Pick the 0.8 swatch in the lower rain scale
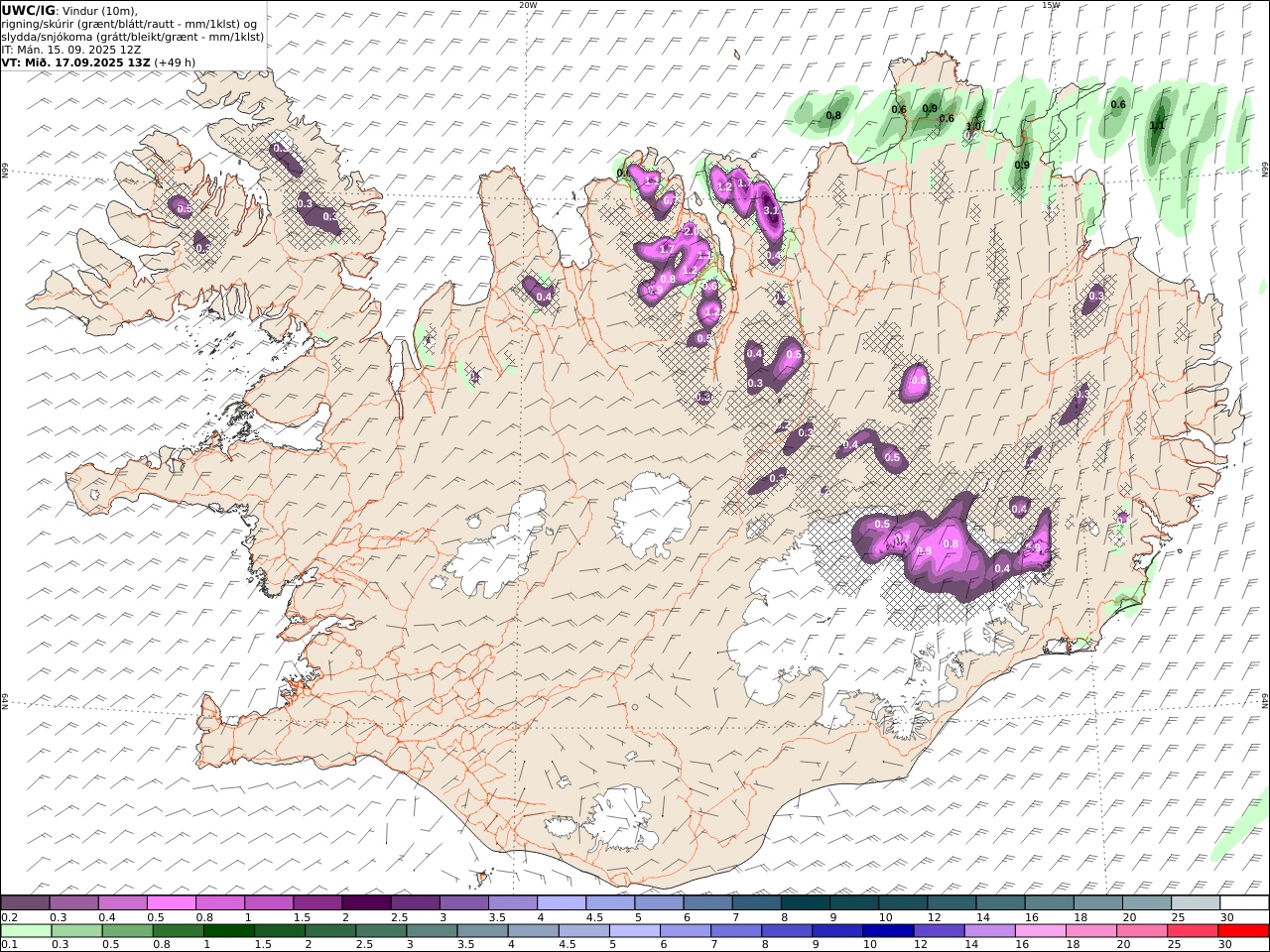The height and width of the screenshot is (952, 1270). tap(179, 930)
